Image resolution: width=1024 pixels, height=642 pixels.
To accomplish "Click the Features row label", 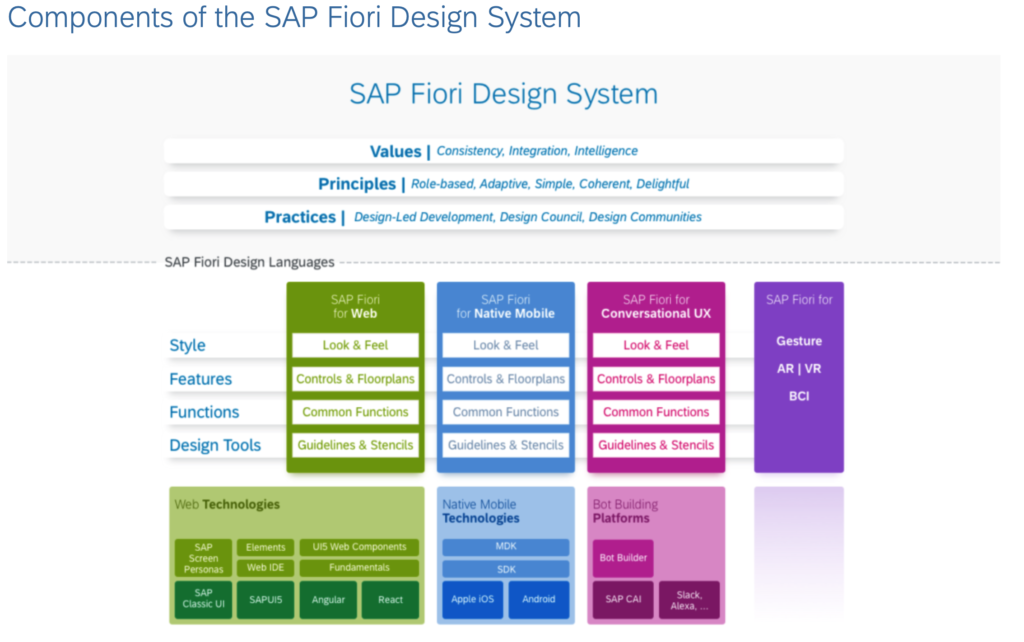I will click(200, 379).
